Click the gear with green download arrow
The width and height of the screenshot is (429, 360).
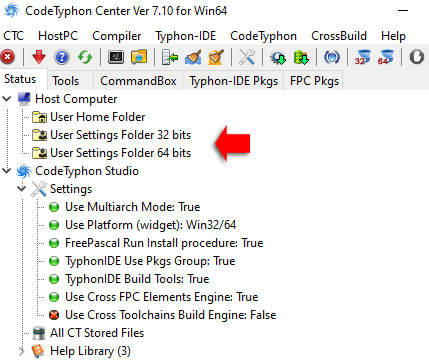point(278,57)
